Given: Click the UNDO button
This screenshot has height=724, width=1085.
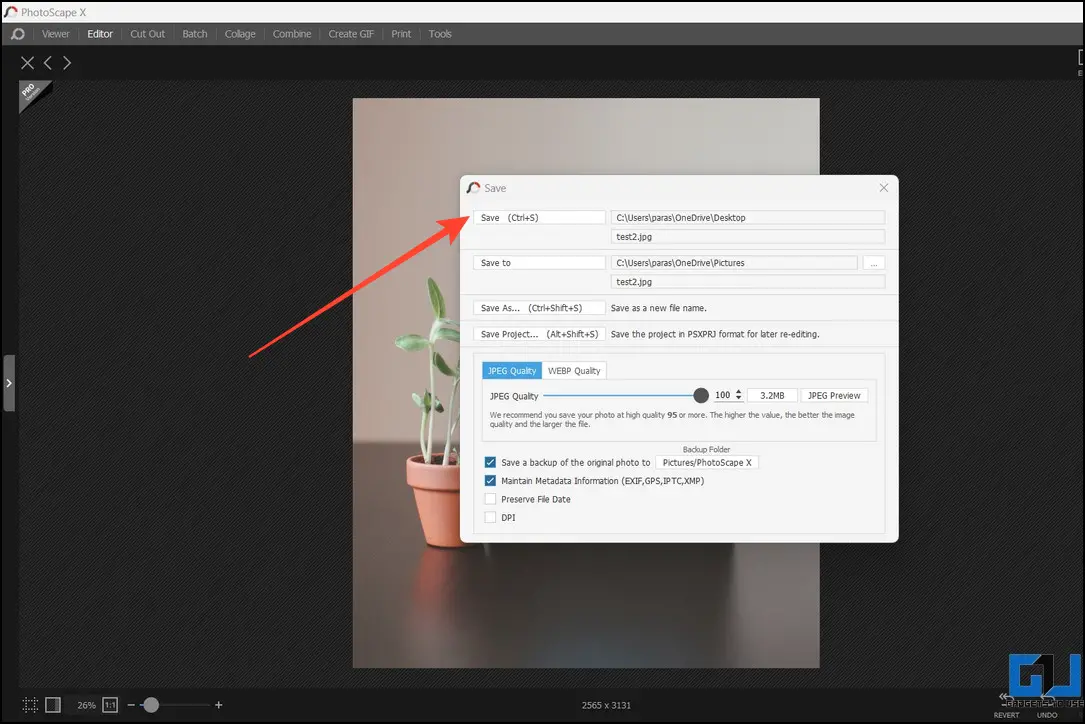Looking at the screenshot, I should pos(1047,706).
